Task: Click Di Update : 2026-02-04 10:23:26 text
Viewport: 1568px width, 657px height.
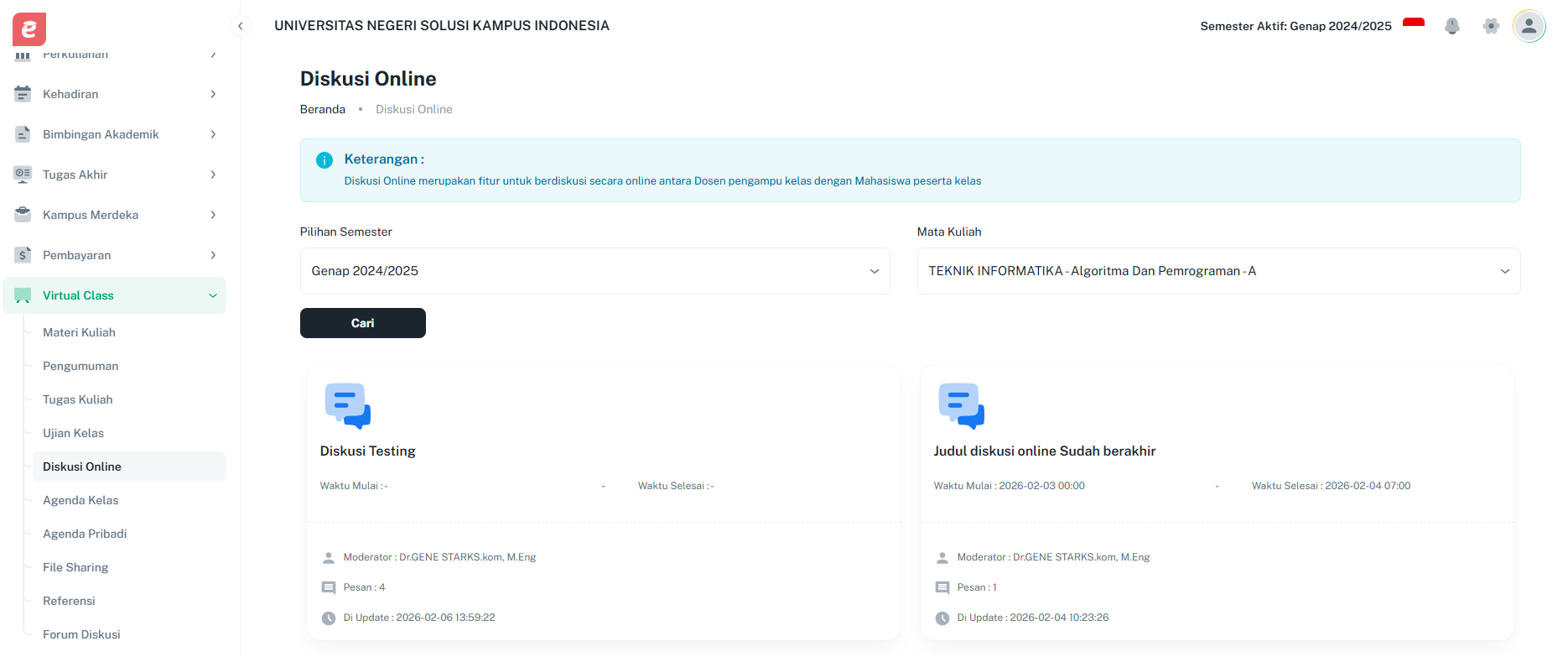Action: [x=1033, y=618]
